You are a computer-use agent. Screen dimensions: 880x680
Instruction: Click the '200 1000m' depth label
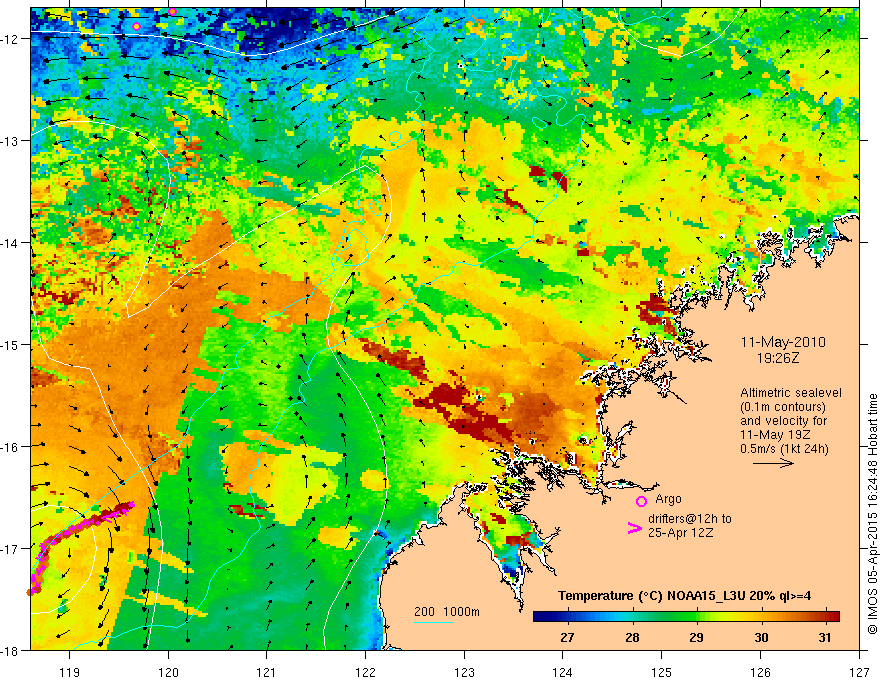coord(447,612)
